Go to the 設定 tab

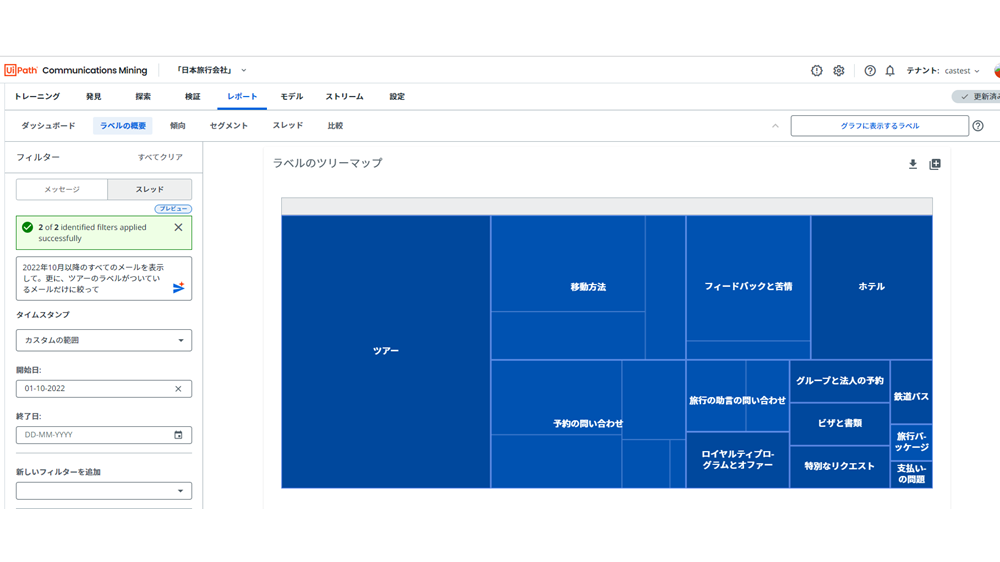point(397,96)
